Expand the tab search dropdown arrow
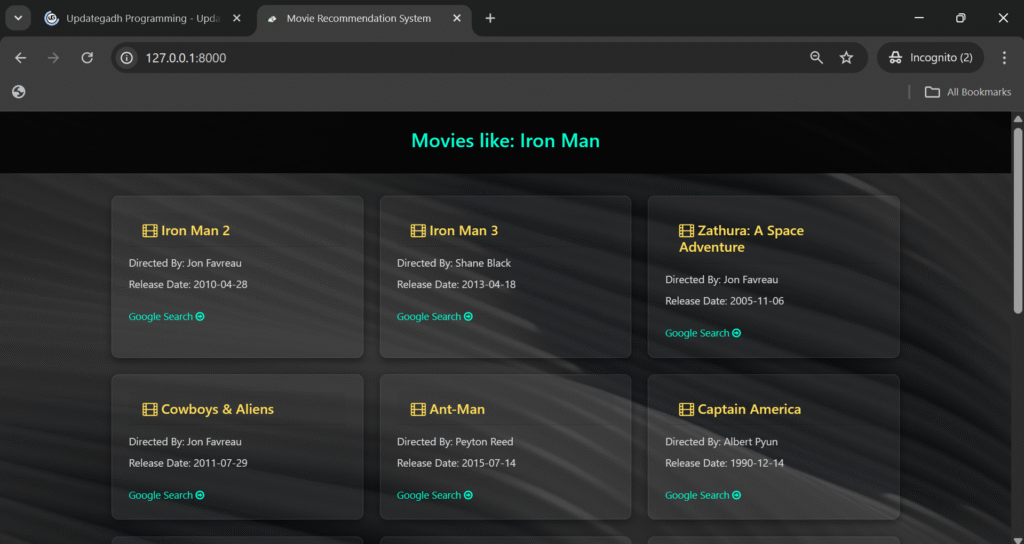 (x=18, y=18)
